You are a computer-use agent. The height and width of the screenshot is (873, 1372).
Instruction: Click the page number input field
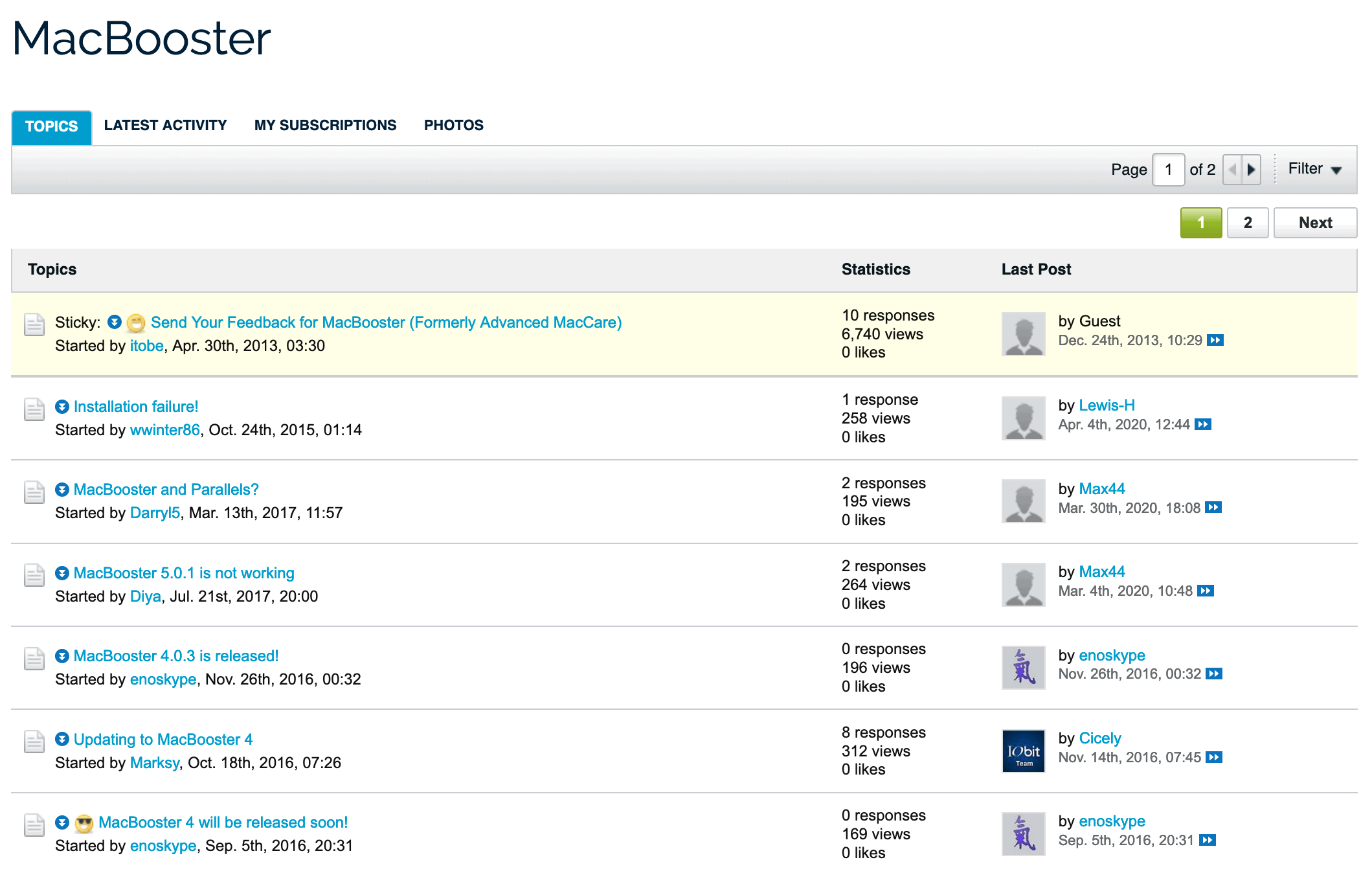pos(1168,169)
